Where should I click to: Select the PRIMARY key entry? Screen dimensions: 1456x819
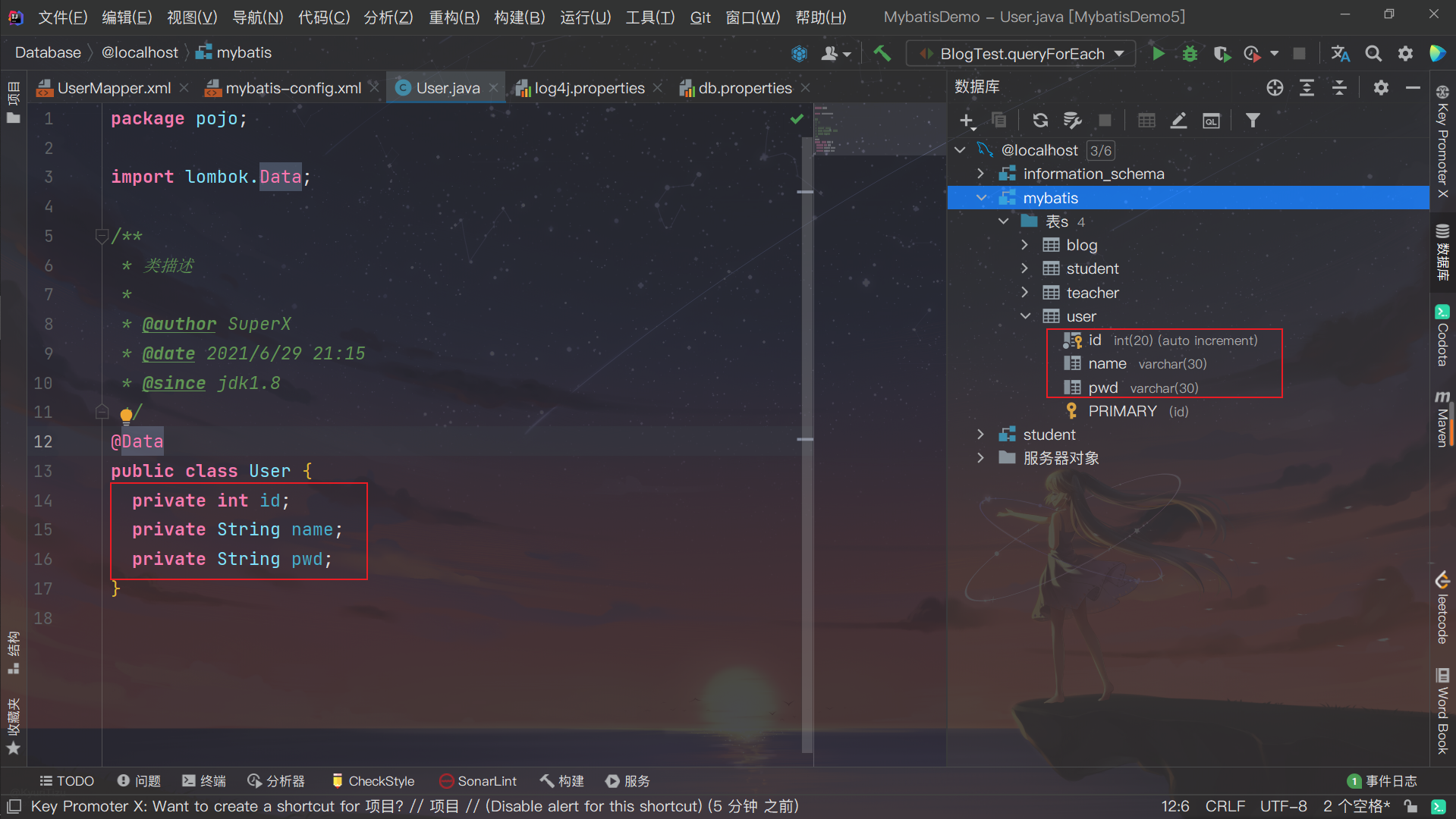pyautogui.click(x=1126, y=411)
